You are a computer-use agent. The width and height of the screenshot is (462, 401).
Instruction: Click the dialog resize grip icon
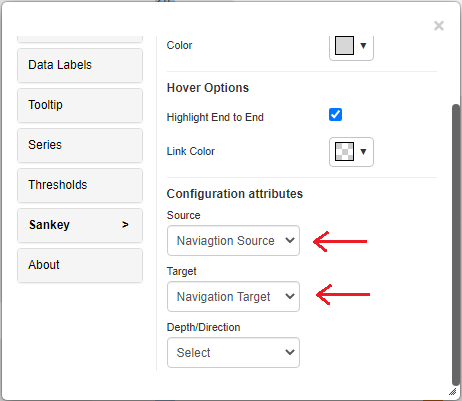pos(452,392)
